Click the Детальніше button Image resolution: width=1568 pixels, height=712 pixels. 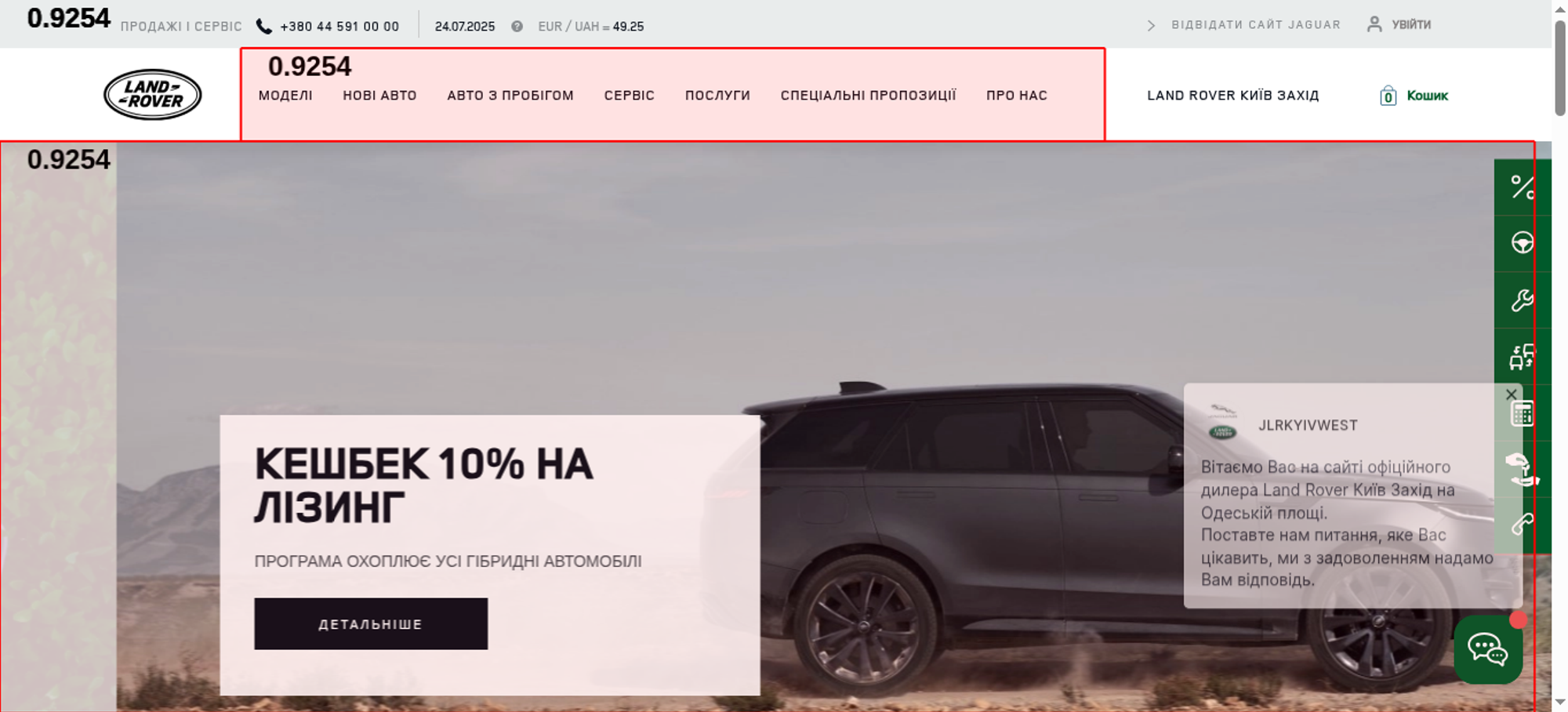(371, 624)
